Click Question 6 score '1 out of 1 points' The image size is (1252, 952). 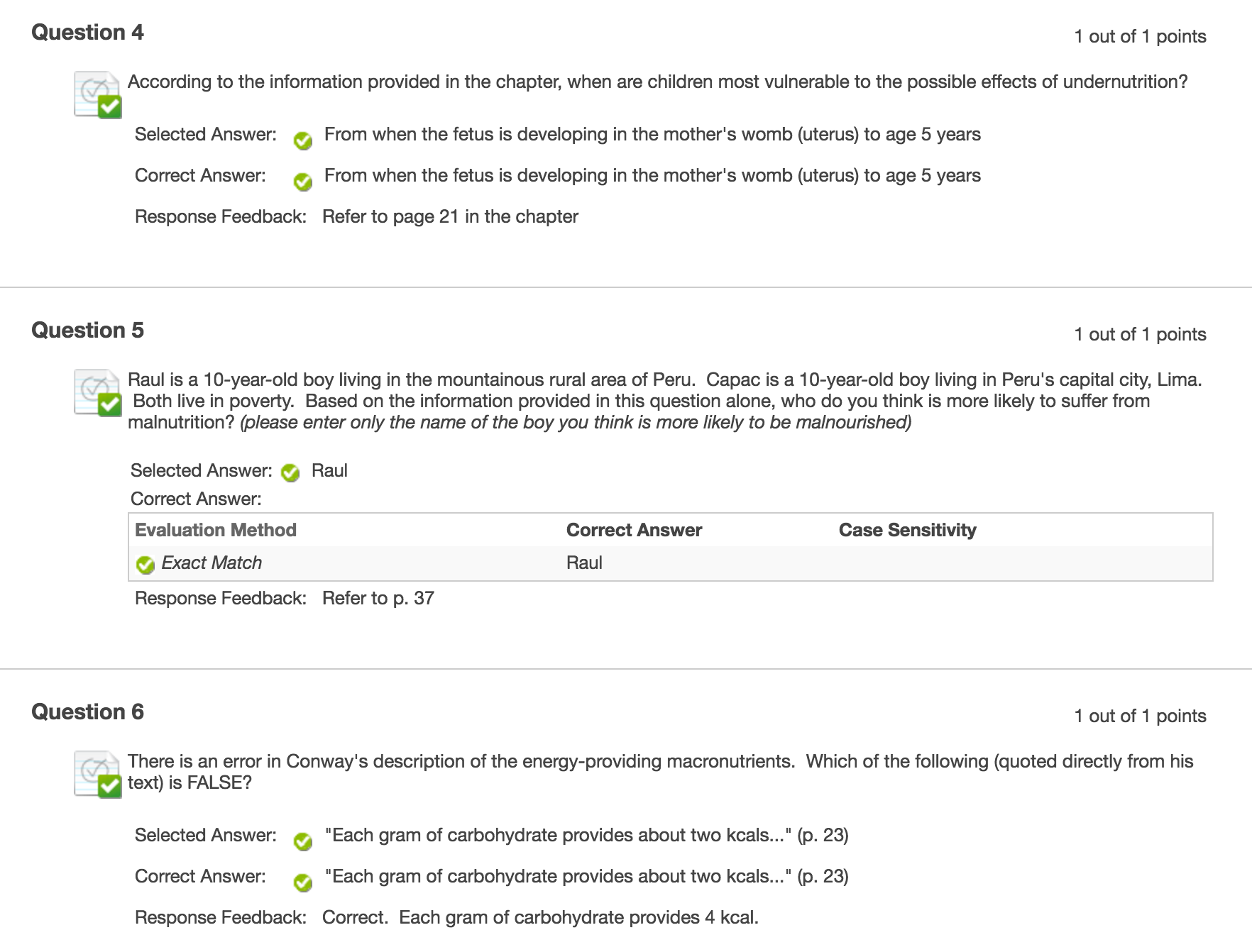(x=1140, y=716)
